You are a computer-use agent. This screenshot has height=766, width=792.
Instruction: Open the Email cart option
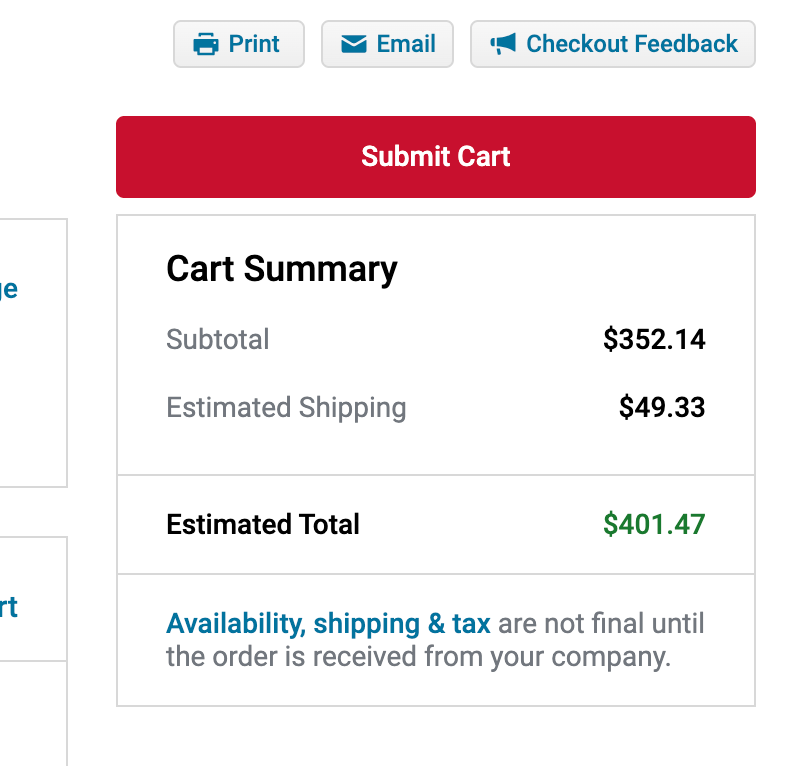[387, 44]
